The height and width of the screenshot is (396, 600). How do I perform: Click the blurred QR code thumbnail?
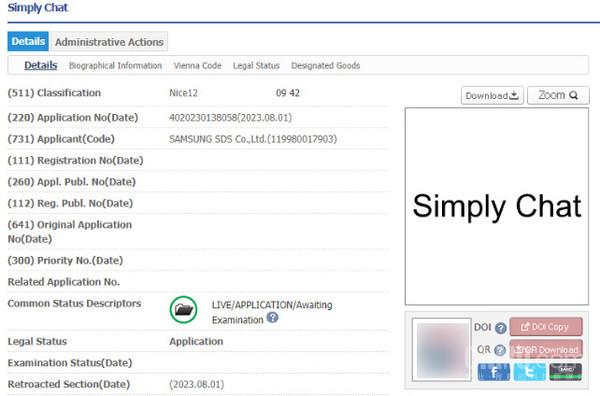coord(442,350)
